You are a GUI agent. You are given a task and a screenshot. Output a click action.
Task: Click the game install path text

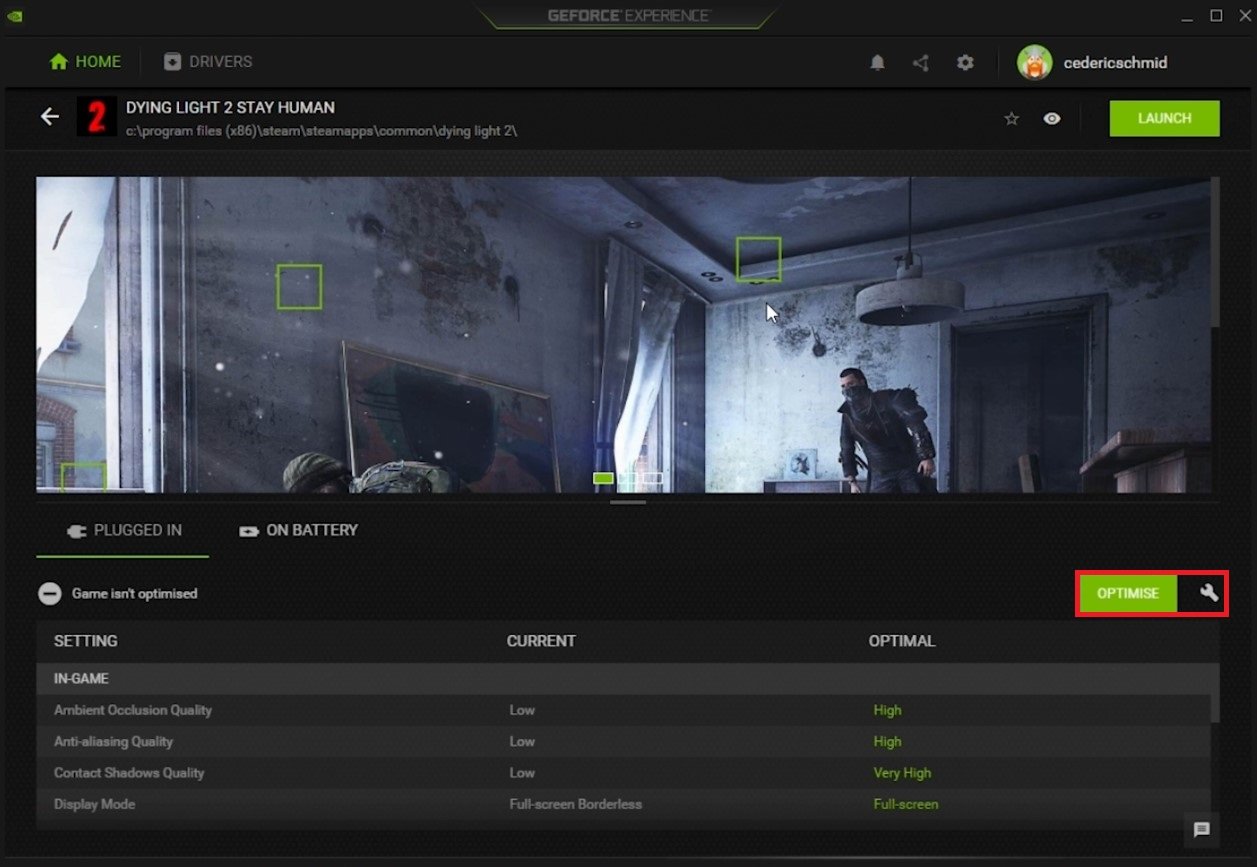321,131
